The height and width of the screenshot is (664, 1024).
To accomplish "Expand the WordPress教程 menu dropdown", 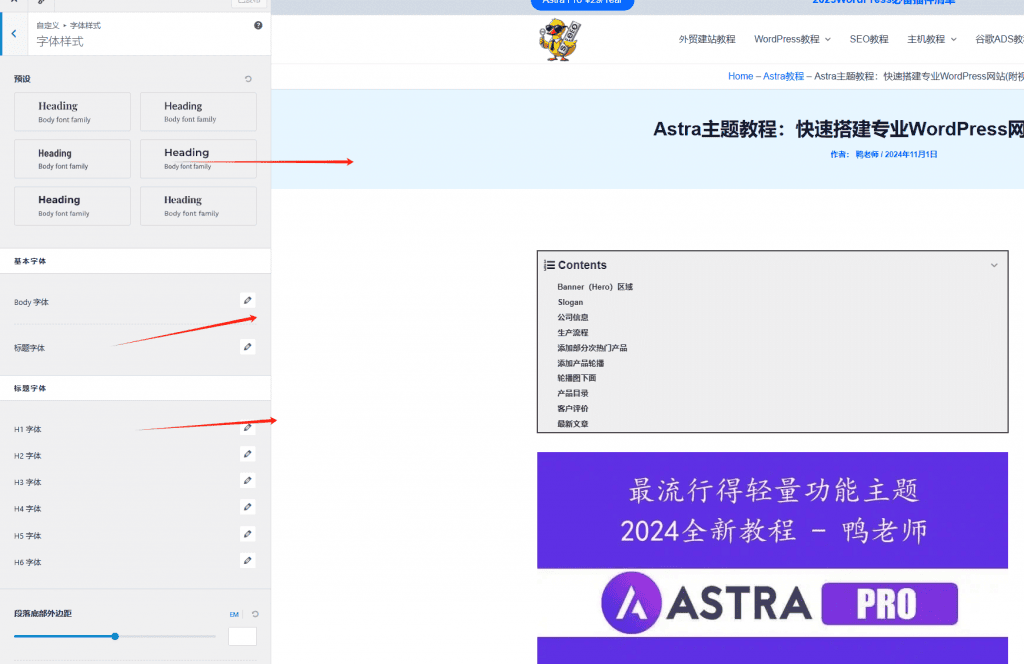I will click(x=827, y=39).
